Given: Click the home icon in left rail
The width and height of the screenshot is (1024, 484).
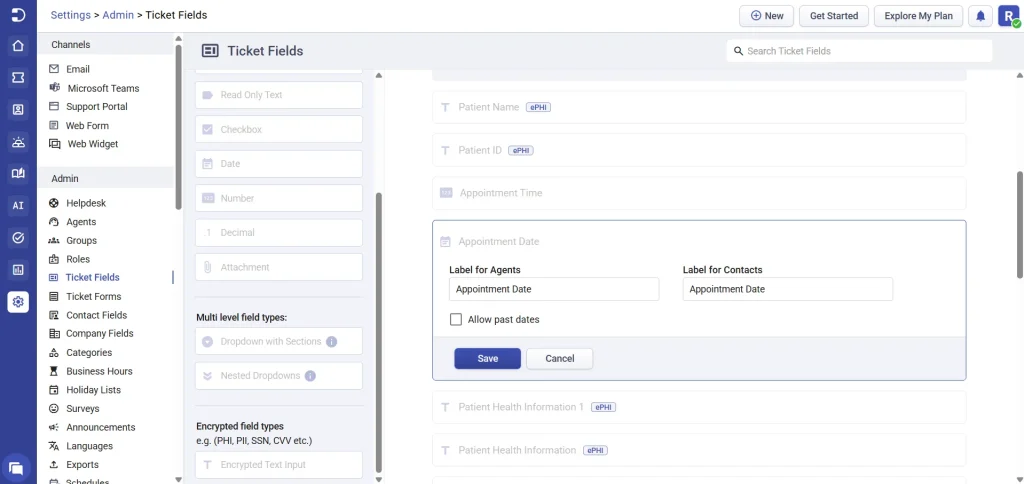Looking at the screenshot, I should point(18,46).
